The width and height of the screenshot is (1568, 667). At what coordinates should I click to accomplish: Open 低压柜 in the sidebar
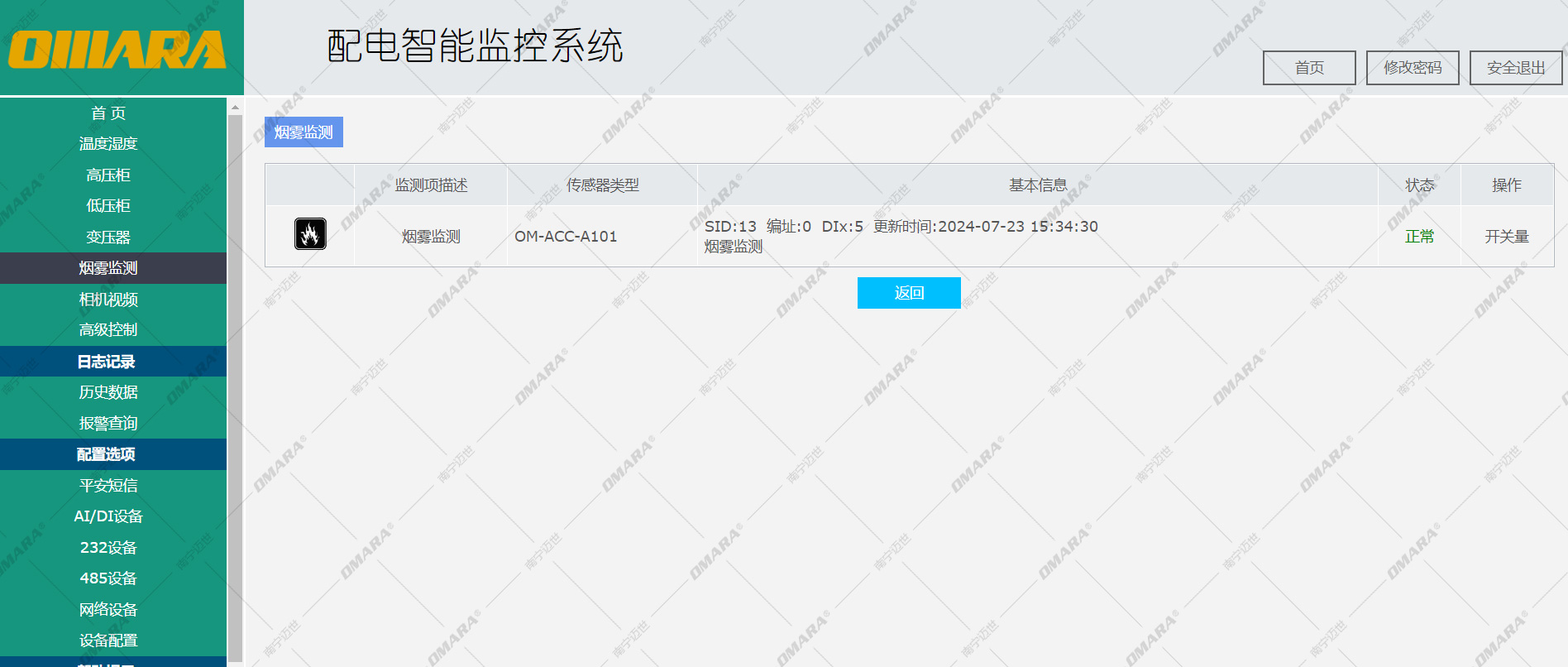(x=108, y=206)
